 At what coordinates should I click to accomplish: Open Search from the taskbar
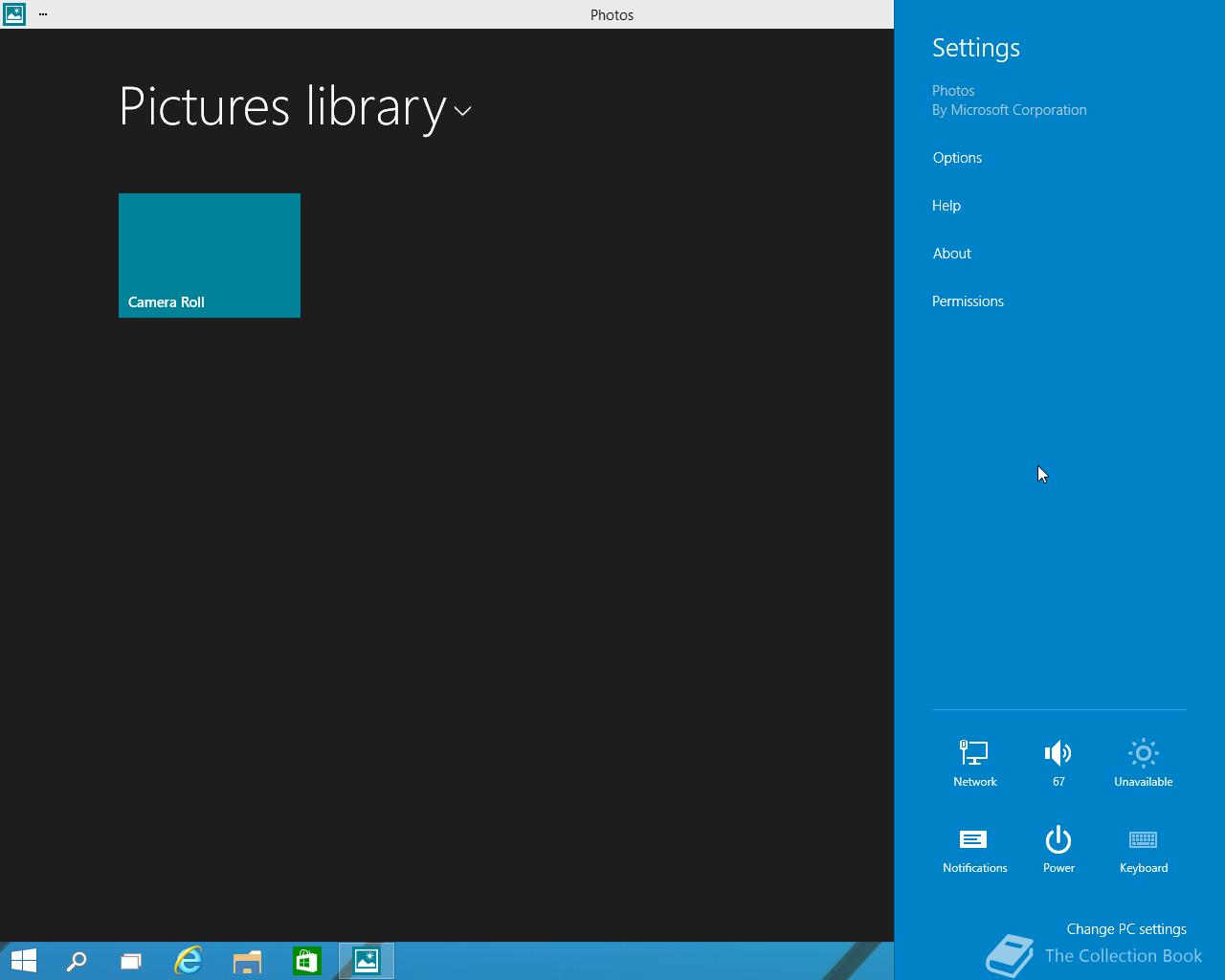77,961
